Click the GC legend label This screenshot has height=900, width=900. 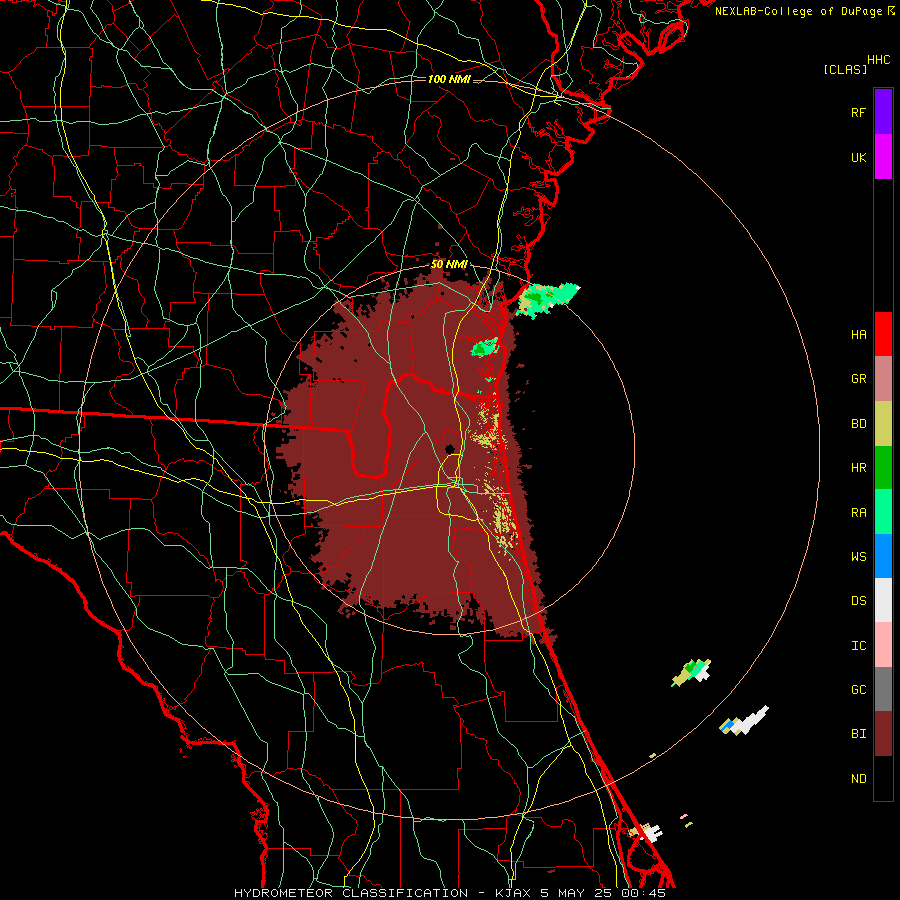858,690
